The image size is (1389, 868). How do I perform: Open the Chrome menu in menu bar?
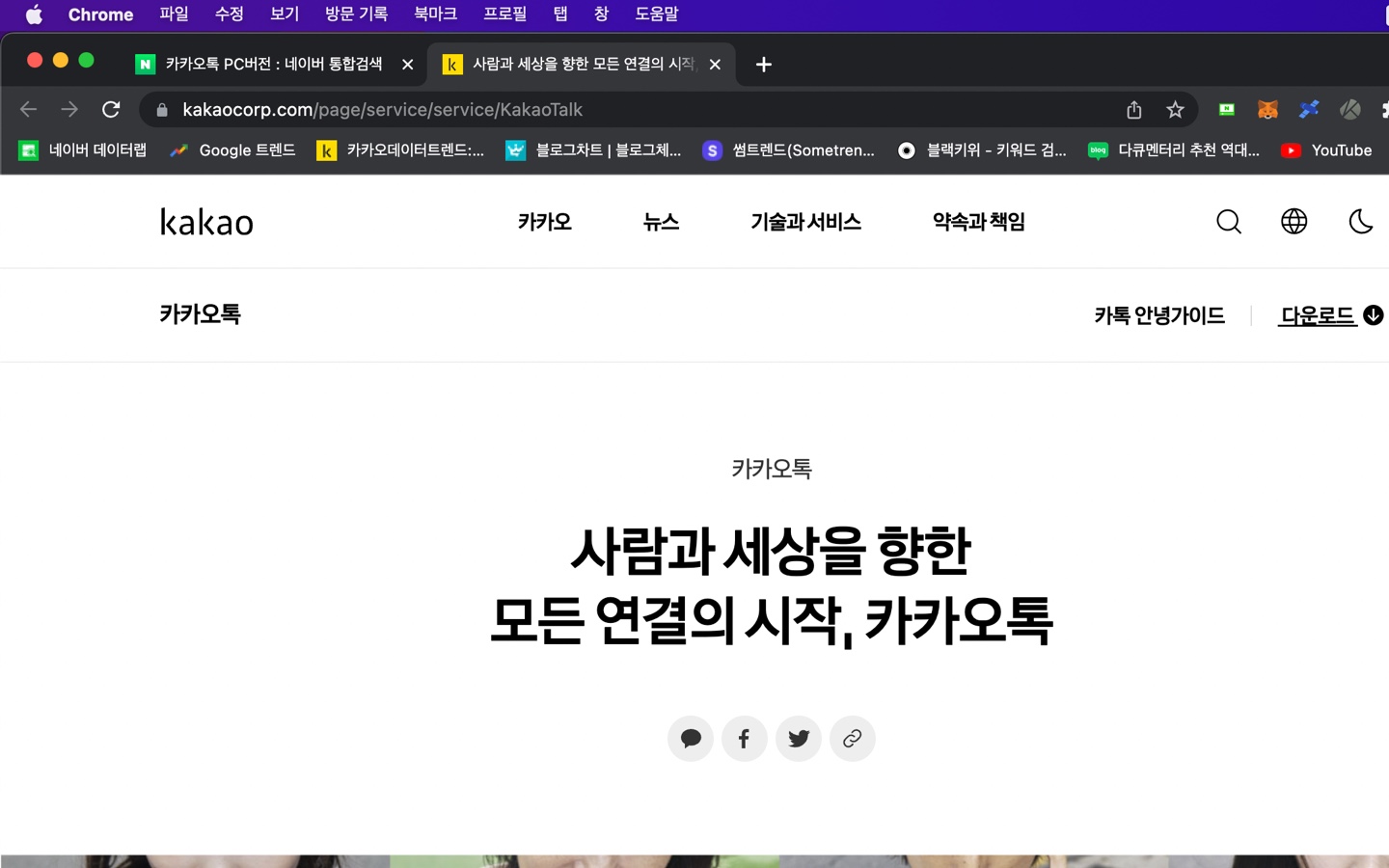[x=100, y=14]
